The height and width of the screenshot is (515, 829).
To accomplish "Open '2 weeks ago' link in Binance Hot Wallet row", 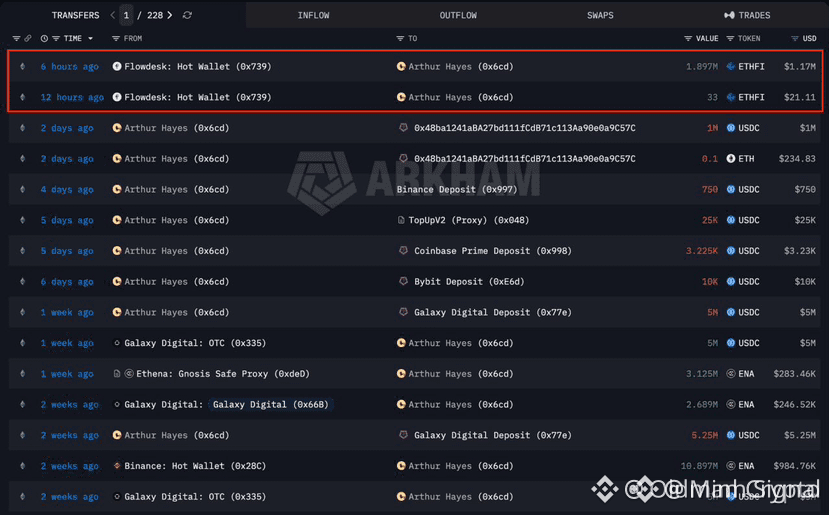I will pos(70,466).
